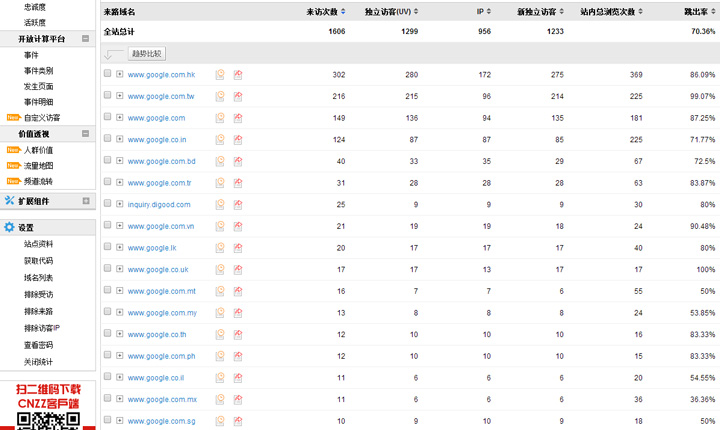
Task: Click the 扩展组件 tools icon in sidebar
Action: 10,201
